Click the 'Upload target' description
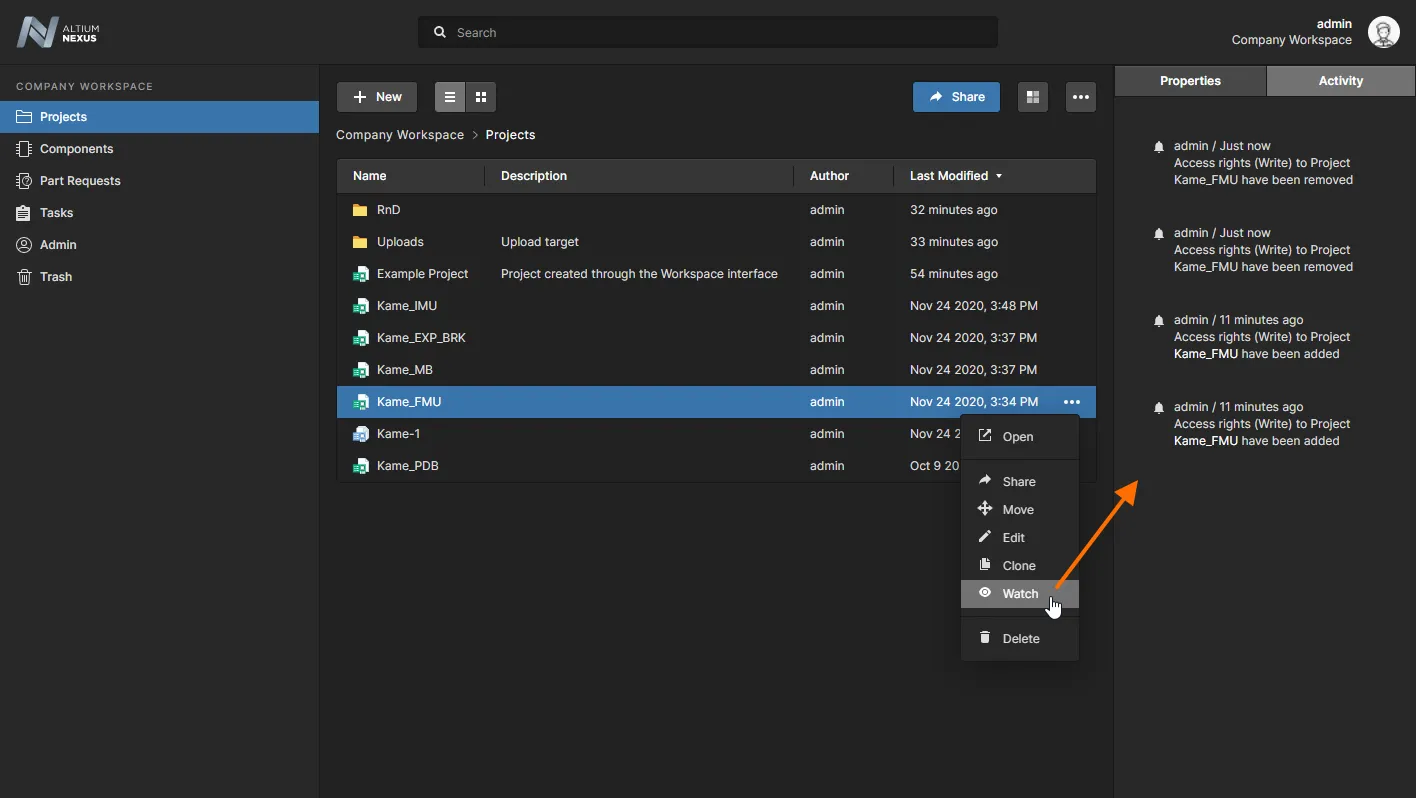This screenshot has height=798, width=1416. (540, 242)
